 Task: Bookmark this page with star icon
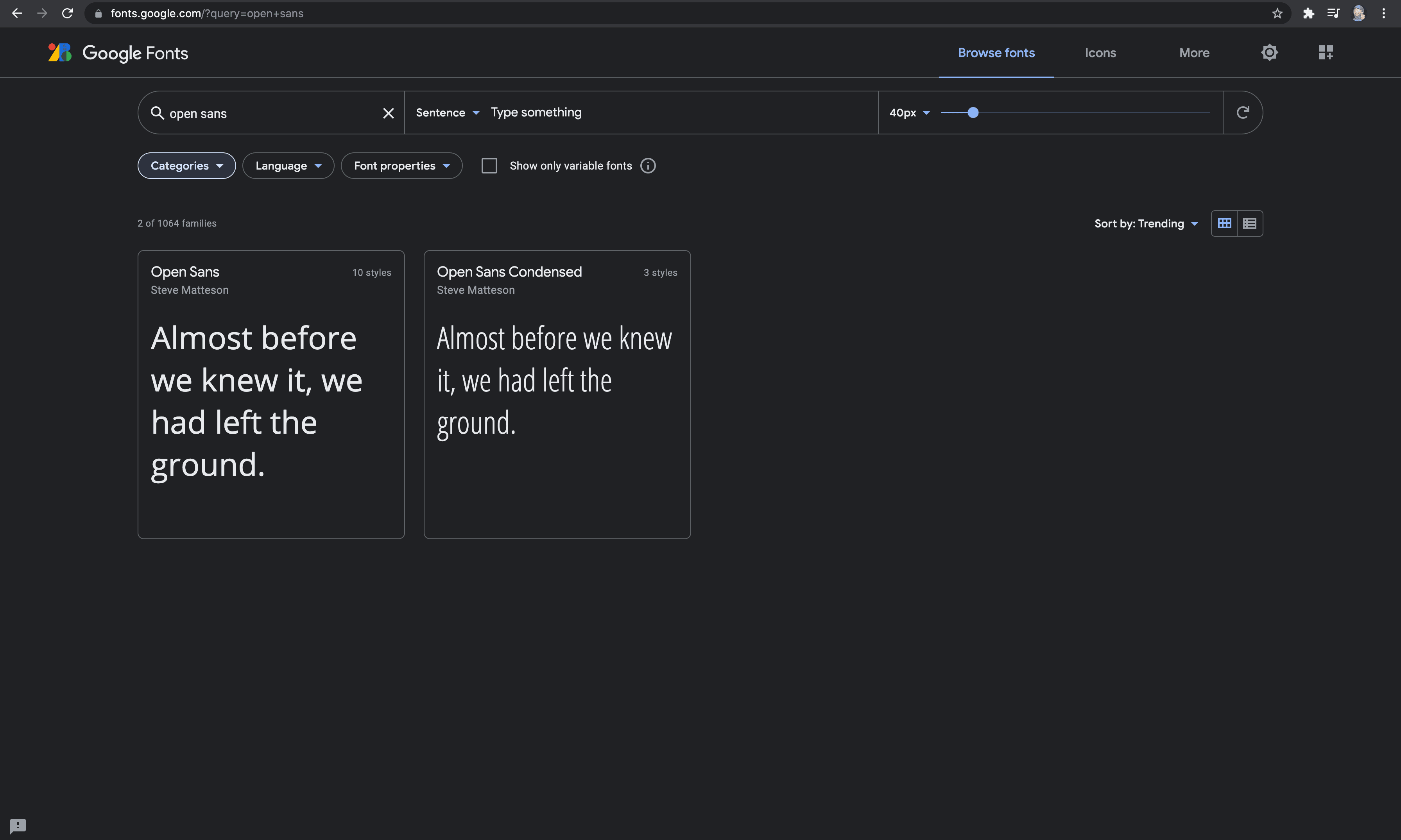[1277, 13]
